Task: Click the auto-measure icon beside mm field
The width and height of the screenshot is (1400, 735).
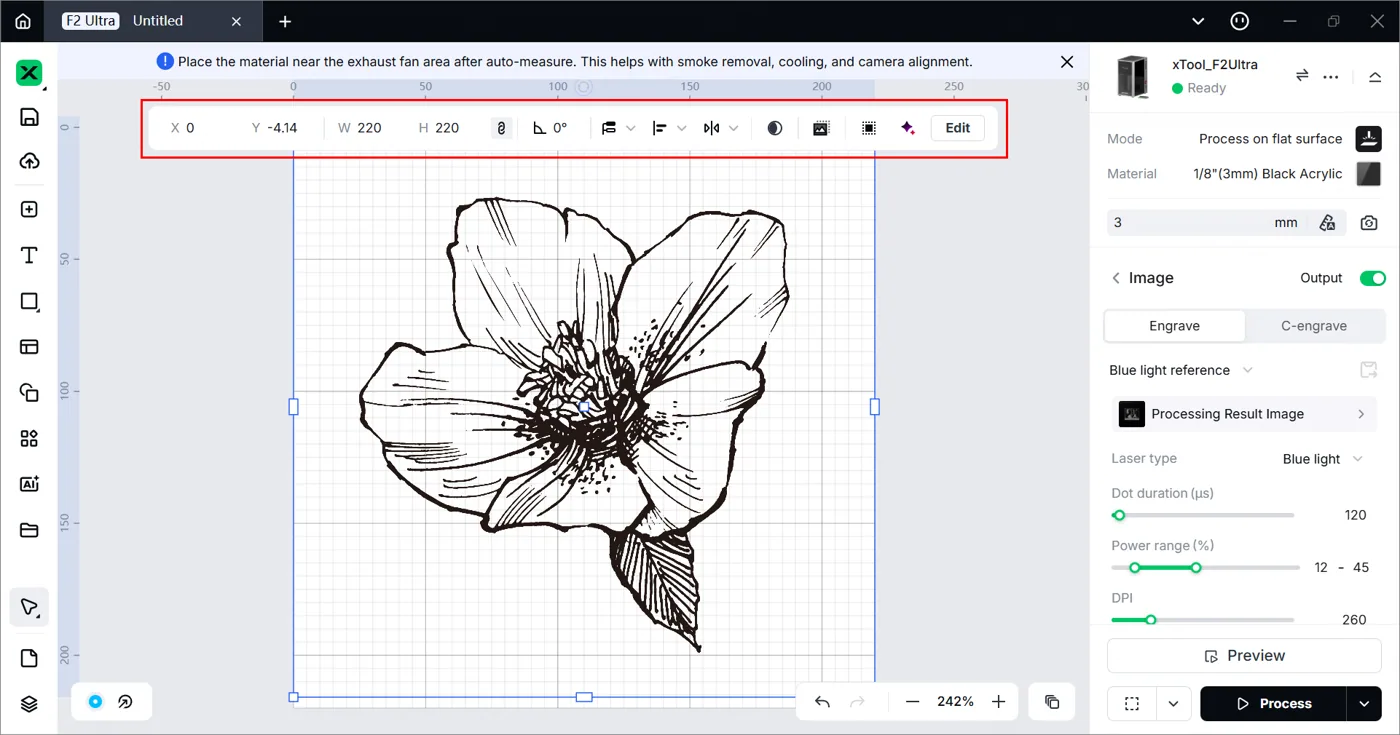Action: [1328, 223]
